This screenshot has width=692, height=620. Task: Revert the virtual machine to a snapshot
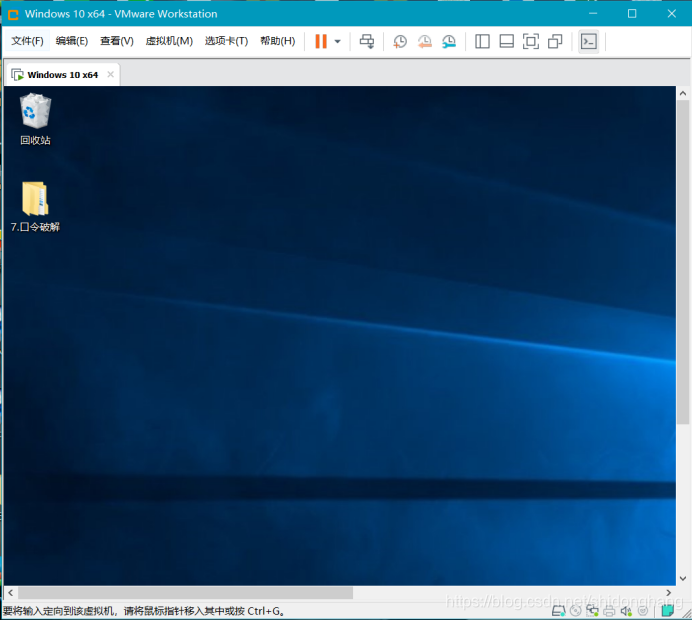tap(425, 41)
